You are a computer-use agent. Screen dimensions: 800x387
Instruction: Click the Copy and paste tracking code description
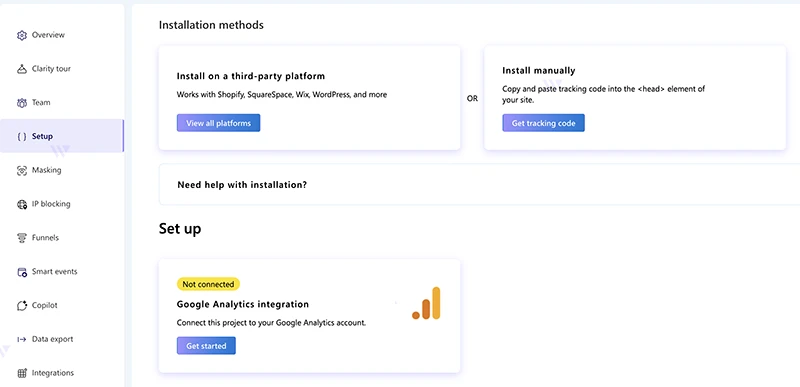coord(604,94)
